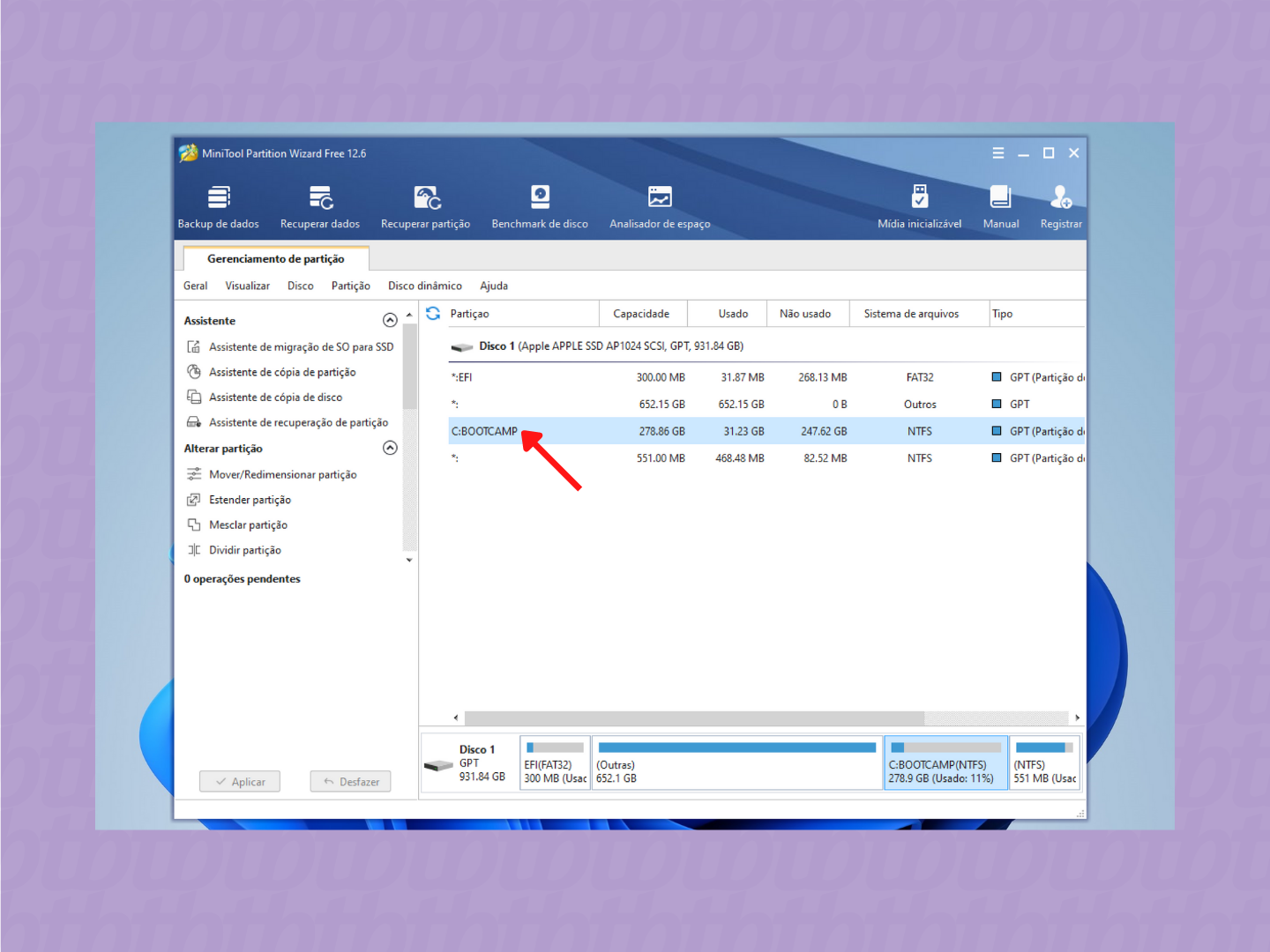Collapse the Alterar partição section
1270x952 pixels.
click(390, 448)
